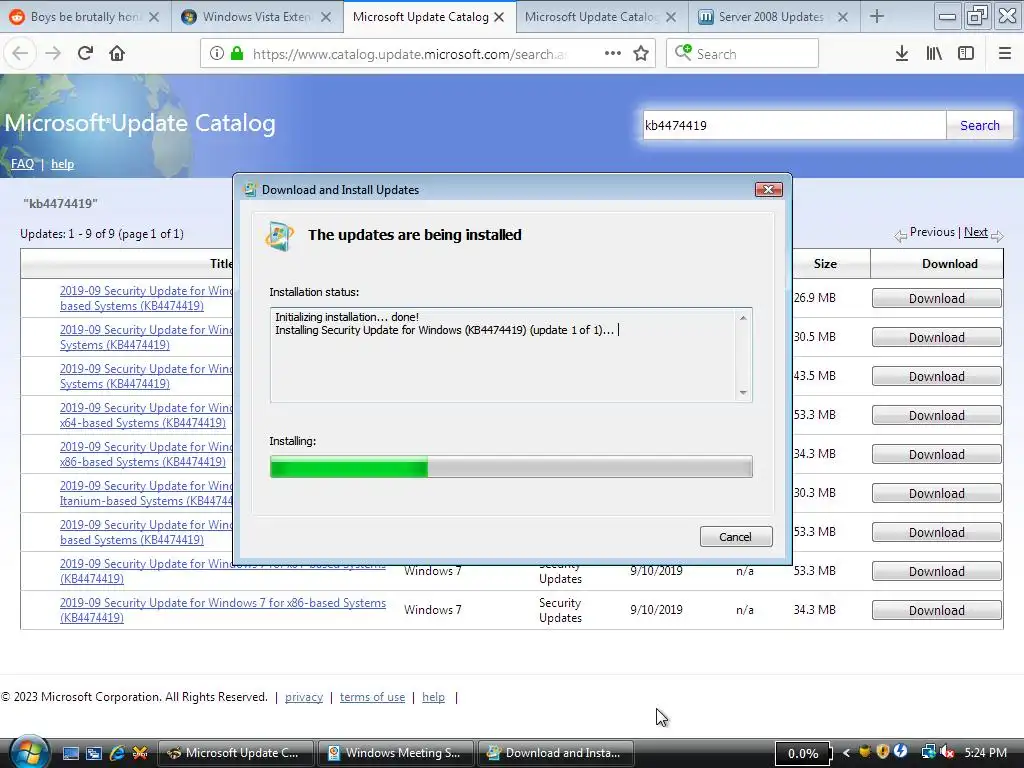The width and height of the screenshot is (1024, 768).
Task: Focus the kb4474419 catalog search field
Action: point(793,125)
